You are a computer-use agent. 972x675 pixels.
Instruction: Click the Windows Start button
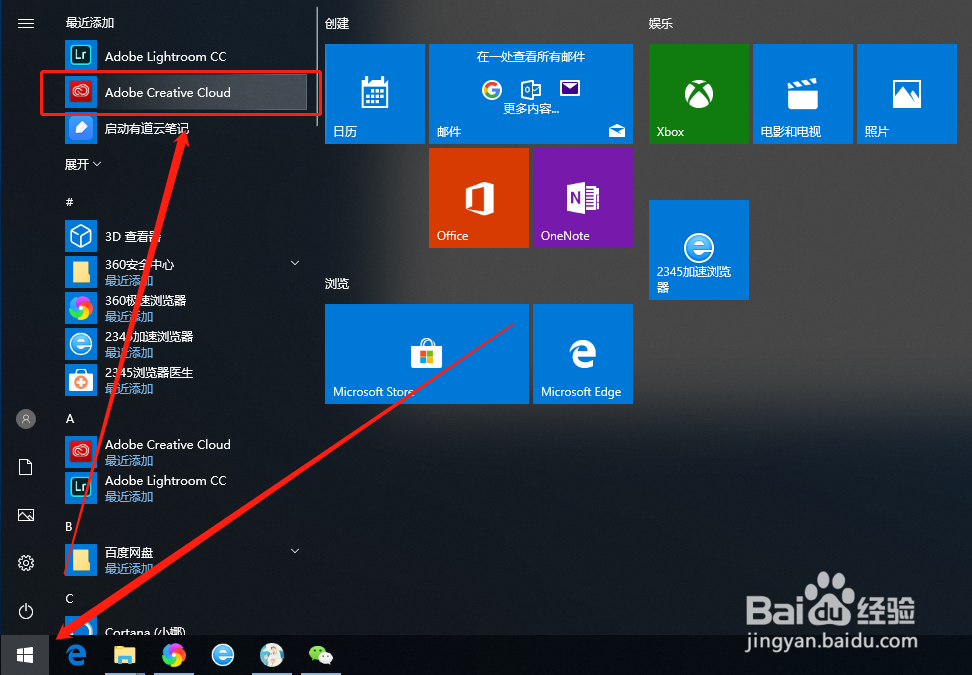point(25,655)
